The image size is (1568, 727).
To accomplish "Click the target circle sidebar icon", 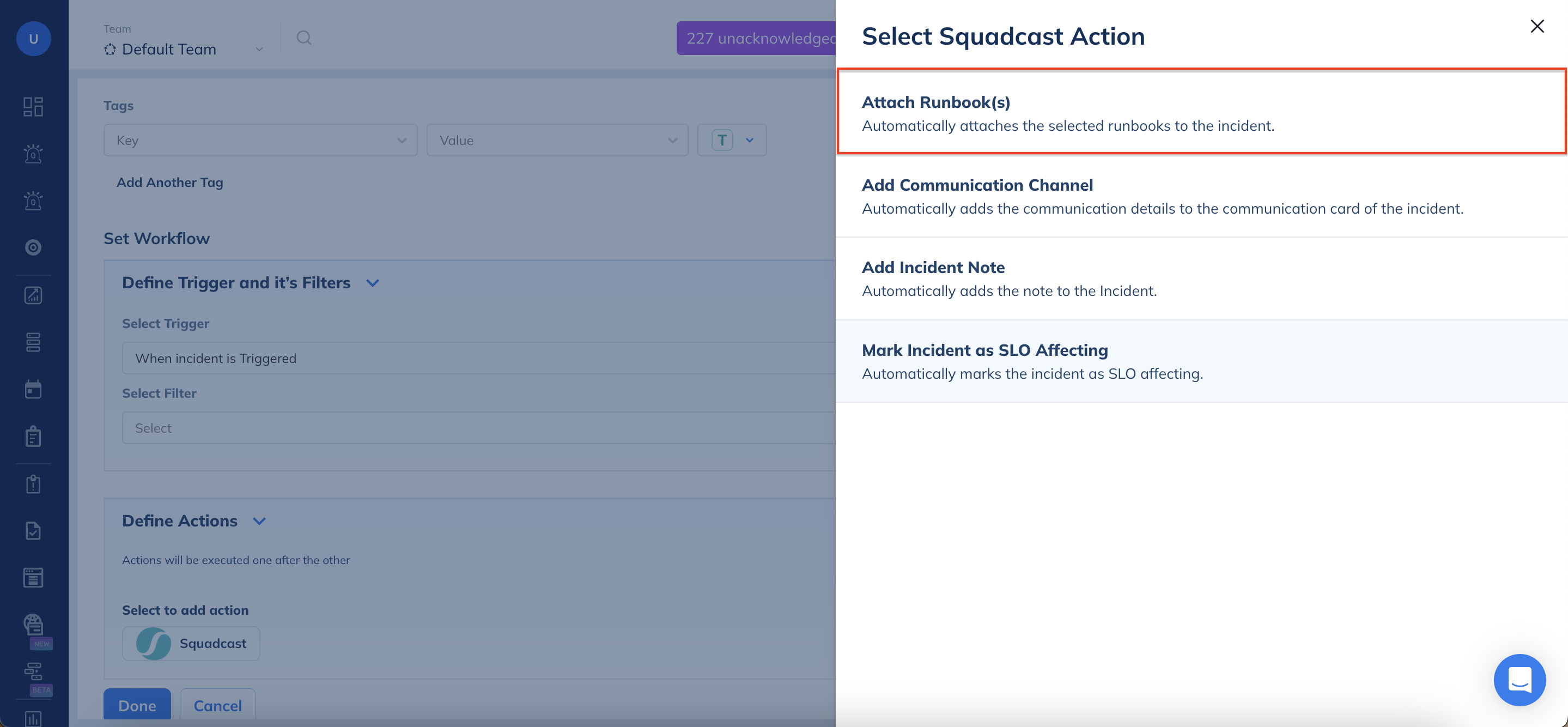I will [x=33, y=247].
